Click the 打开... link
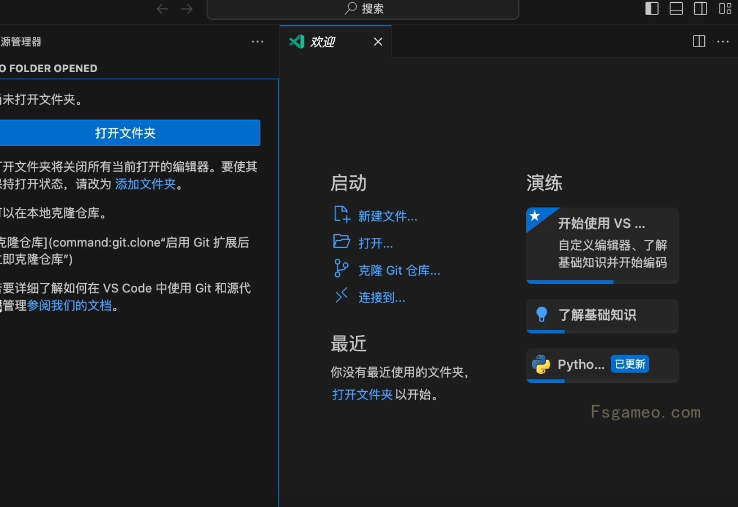The image size is (738, 507). point(376,243)
